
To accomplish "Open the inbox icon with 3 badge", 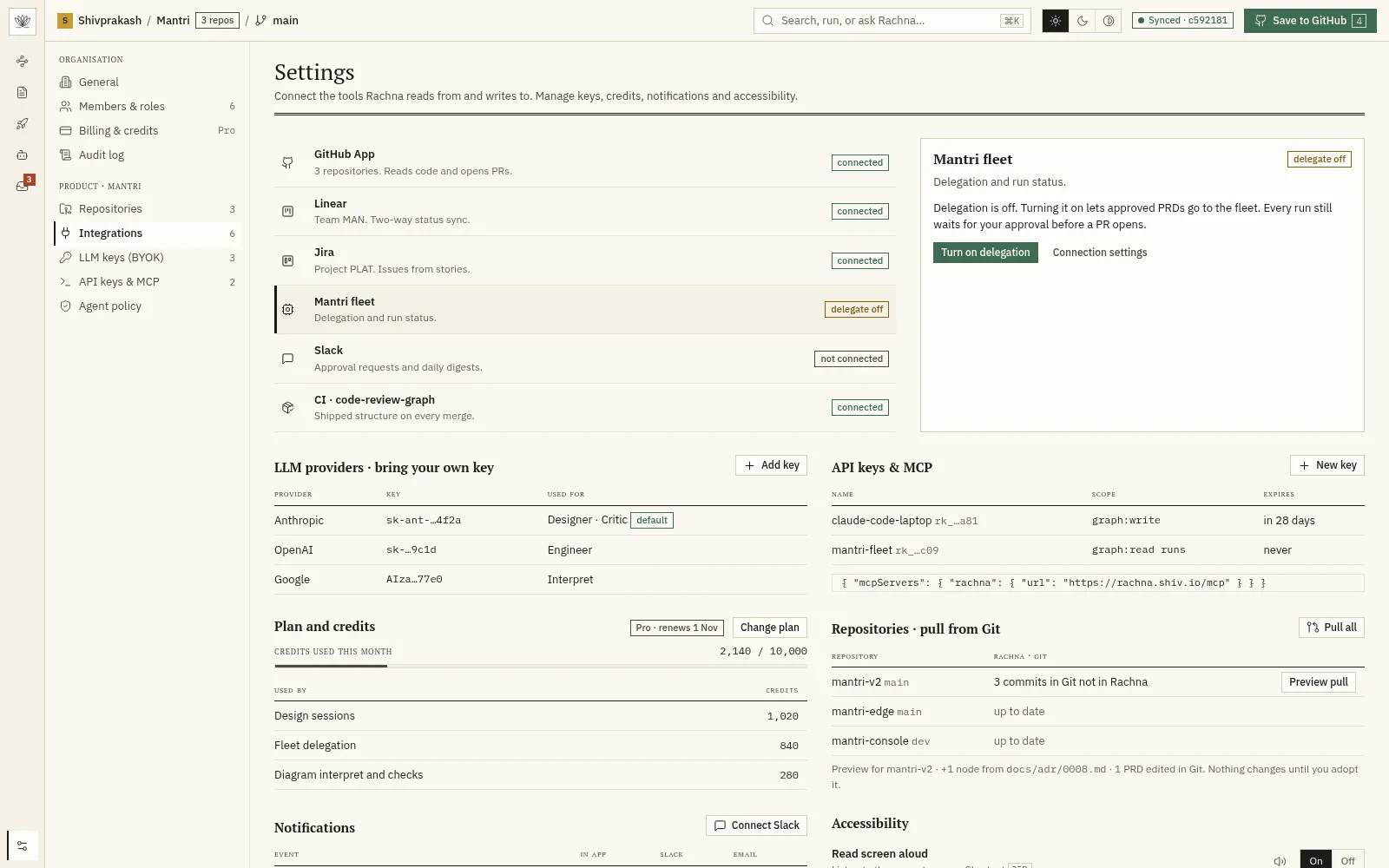I will pyautogui.click(x=23, y=186).
